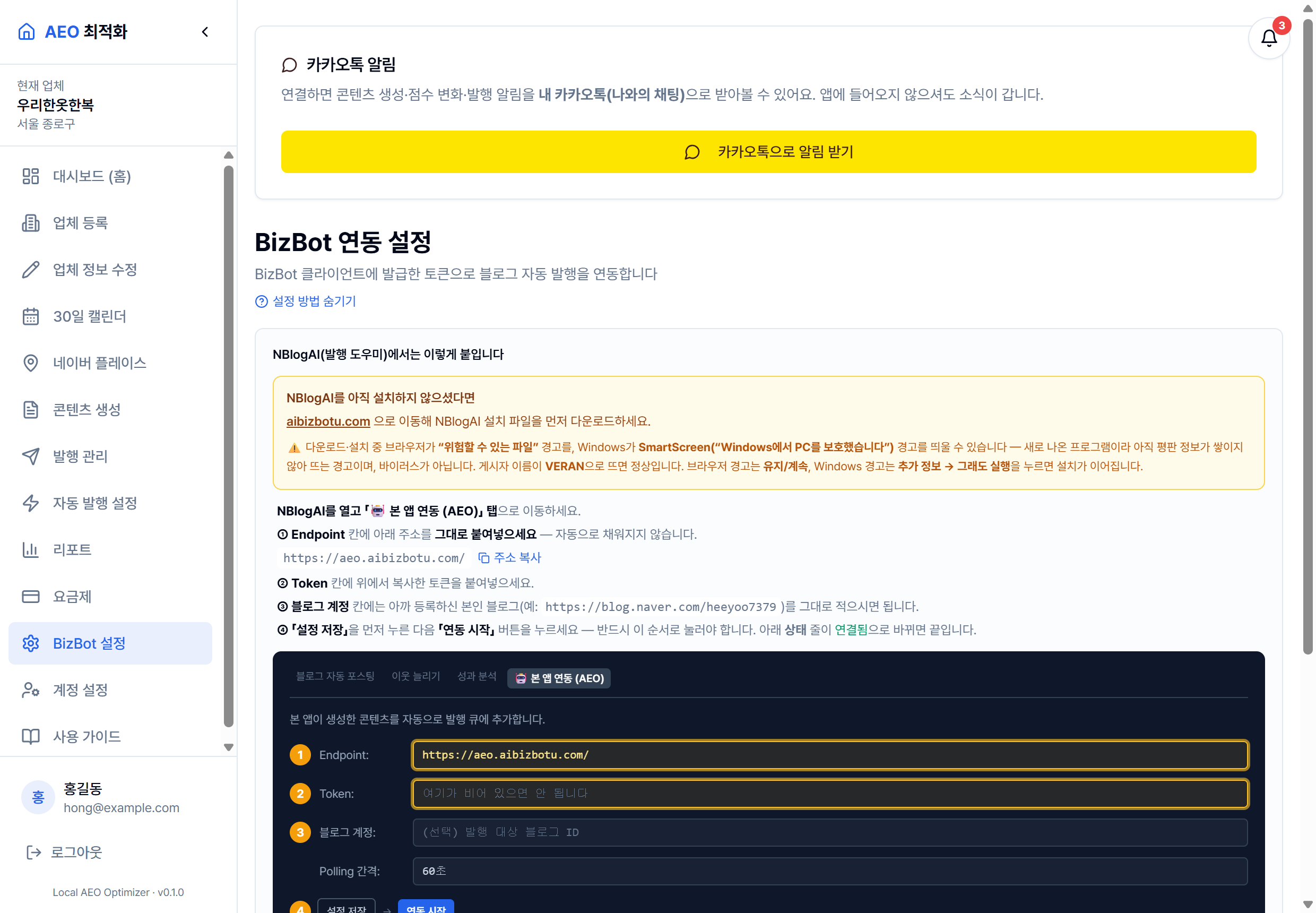Click the help circle icon by 설정 방법 숨기기

[262, 302]
